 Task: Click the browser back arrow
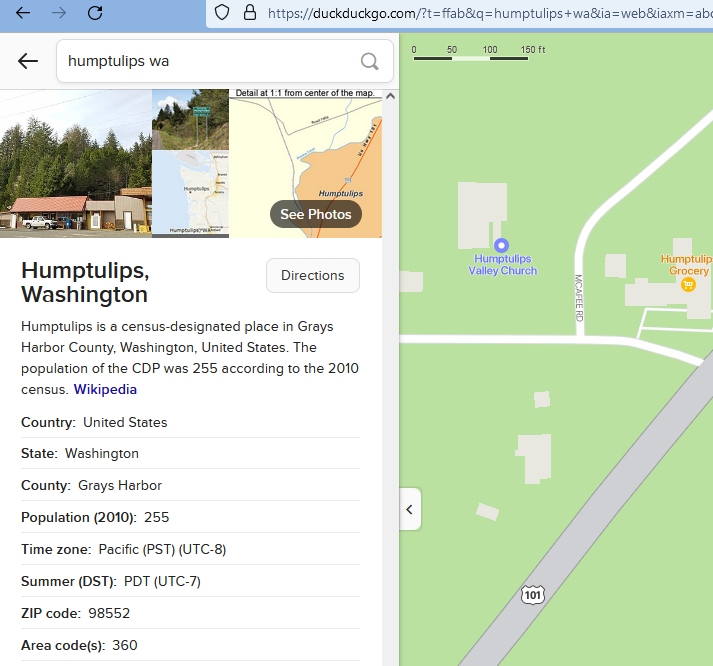click(22, 13)
